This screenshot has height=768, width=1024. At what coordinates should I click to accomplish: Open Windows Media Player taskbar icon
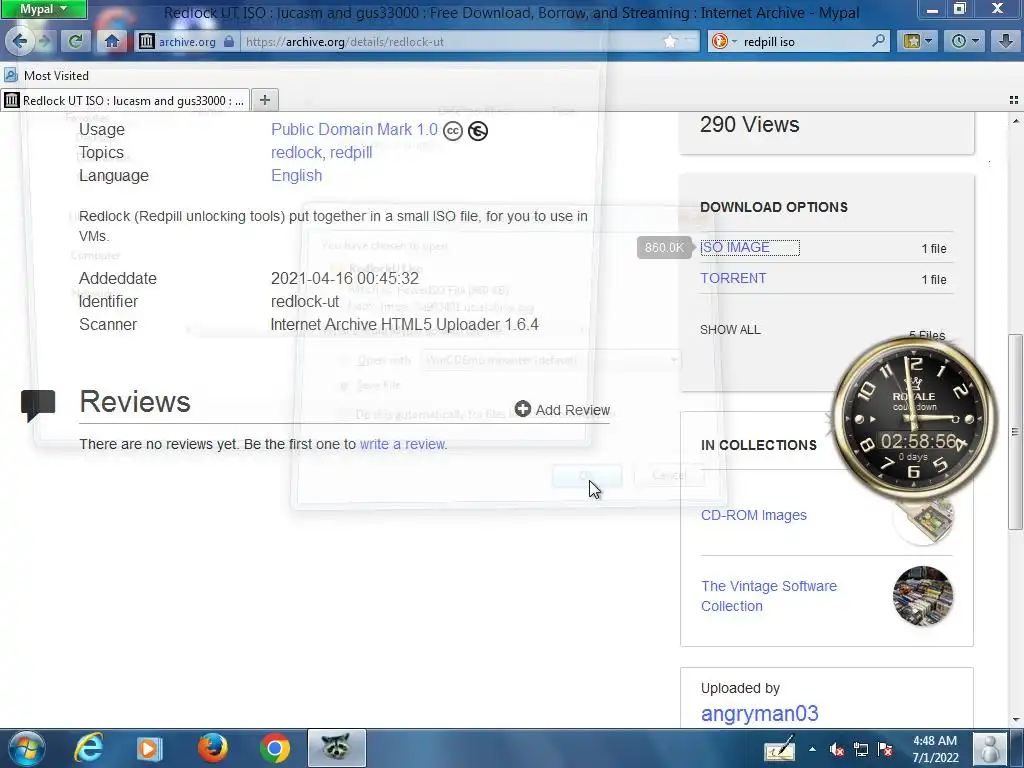(149, 748)
